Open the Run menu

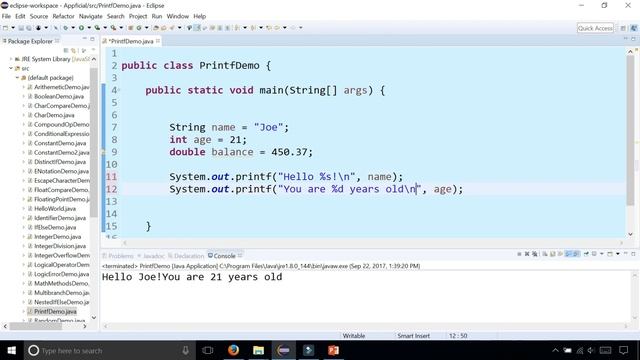click(x=157, y=16)
